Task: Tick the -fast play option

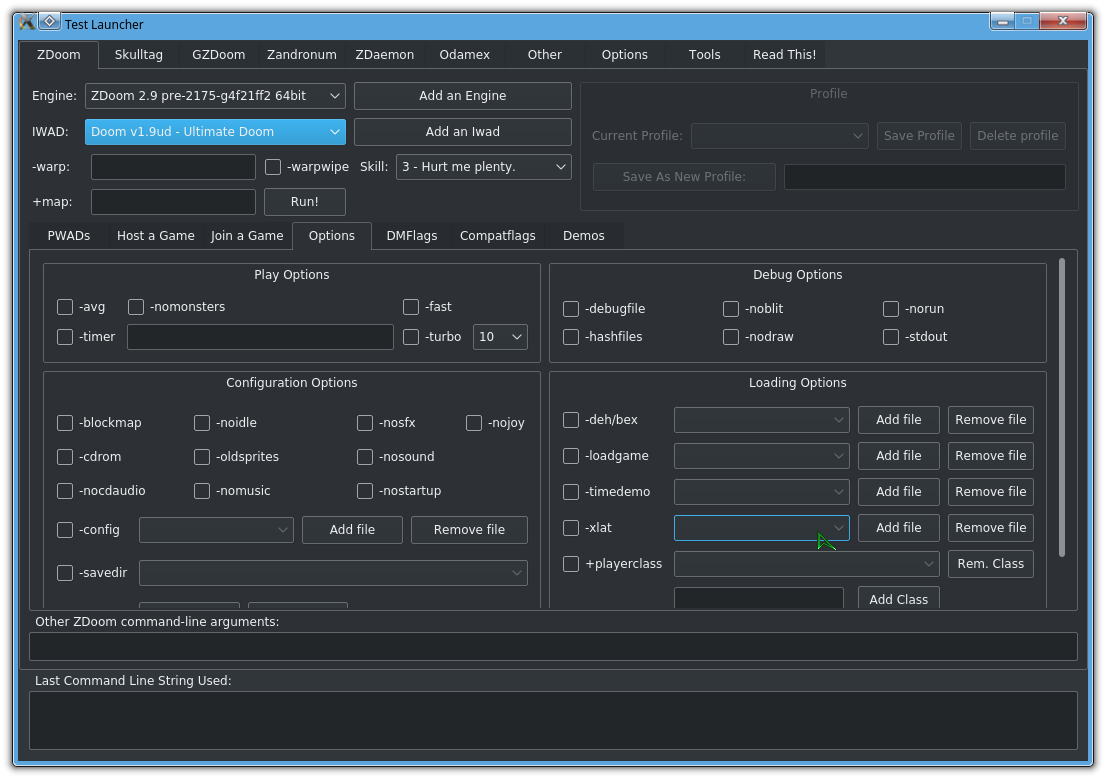Action: coord(411,307)
